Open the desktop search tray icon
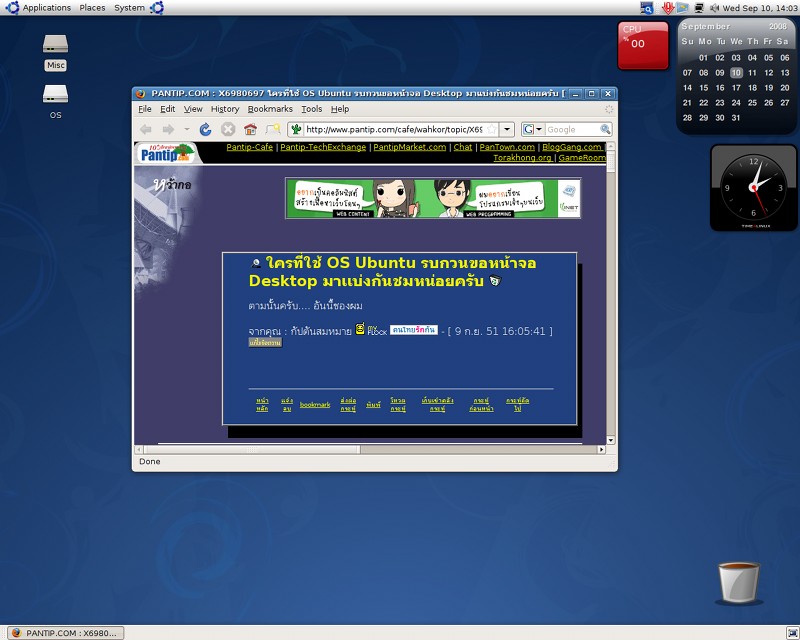Image resolution: width=800 pixels, height=640 pixels. tap(647, 8)
